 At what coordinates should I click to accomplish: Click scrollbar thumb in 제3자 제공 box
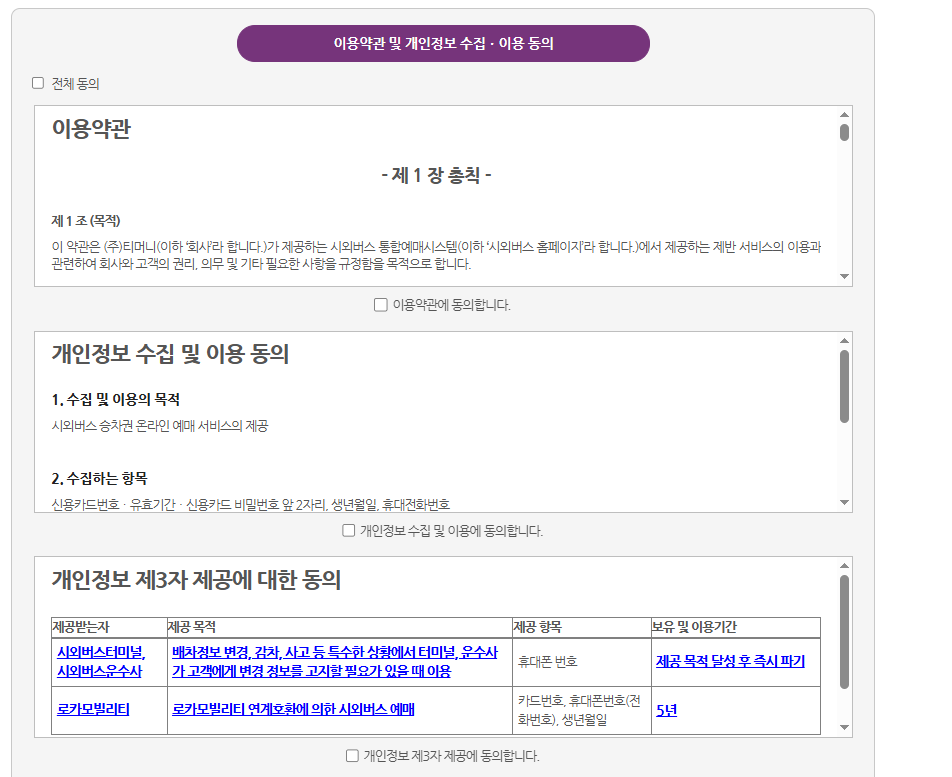click(844, 632)
